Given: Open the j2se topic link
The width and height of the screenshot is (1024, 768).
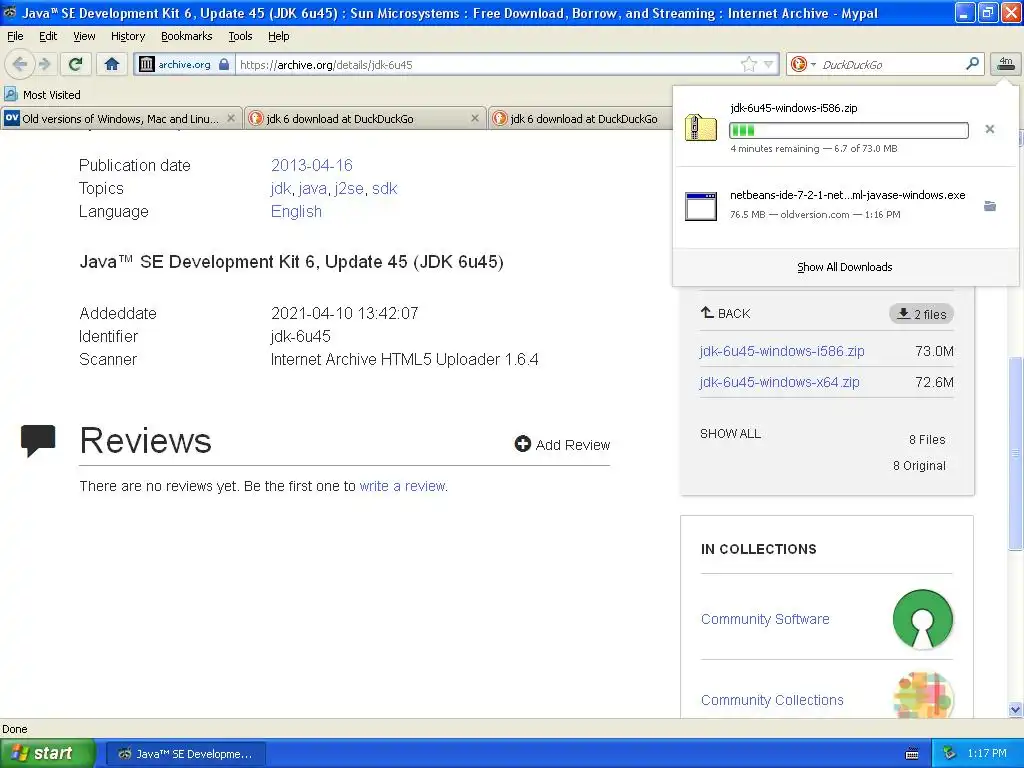Looking at the screenshot, I should (349, 189).
